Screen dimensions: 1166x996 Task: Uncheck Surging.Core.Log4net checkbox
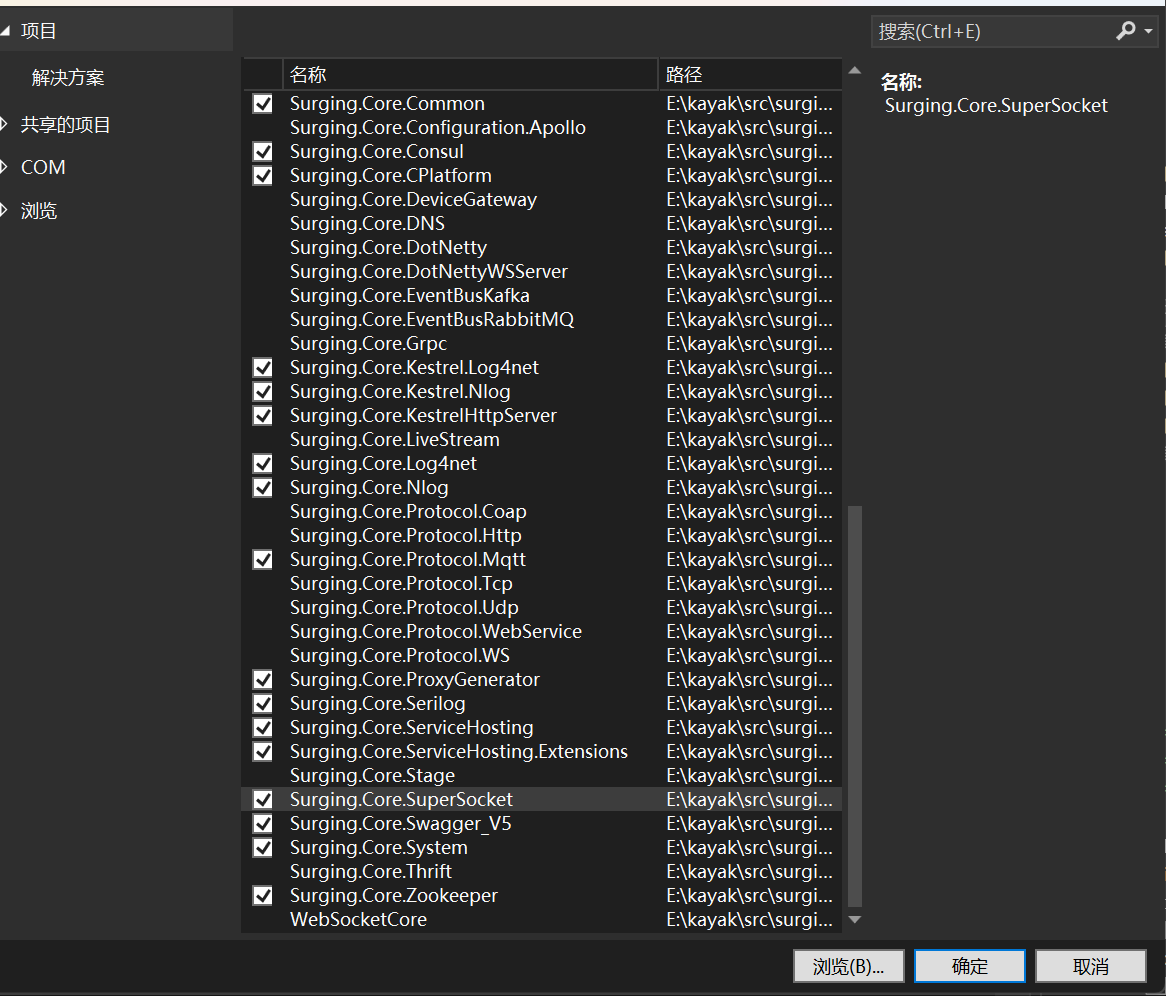pyautogui.click(x=262, y=463)
